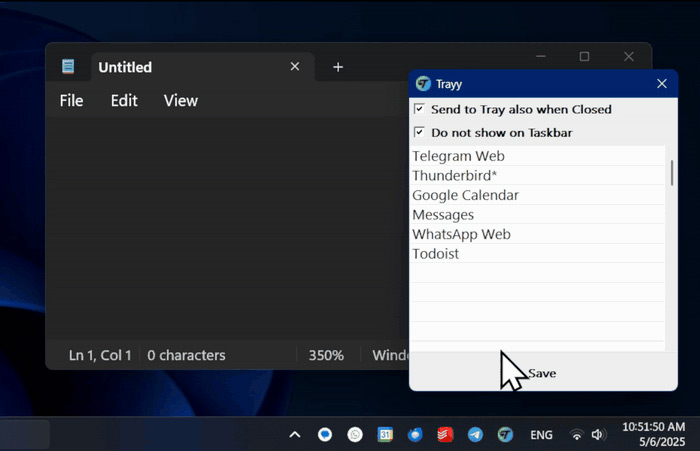This screenshot has height=451, width=700.
Task: Click 0 characters status text
Action: point(186,355)
